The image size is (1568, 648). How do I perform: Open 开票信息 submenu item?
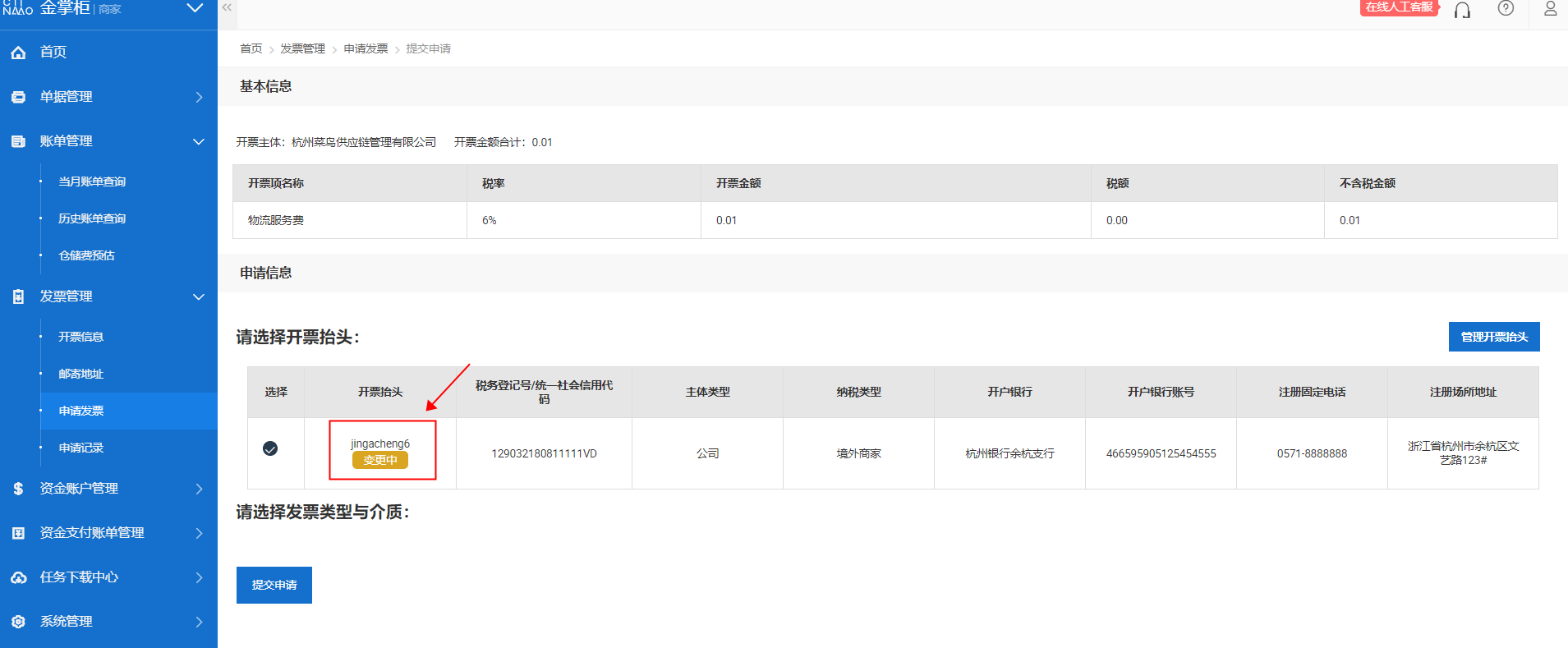coord(80,337)
